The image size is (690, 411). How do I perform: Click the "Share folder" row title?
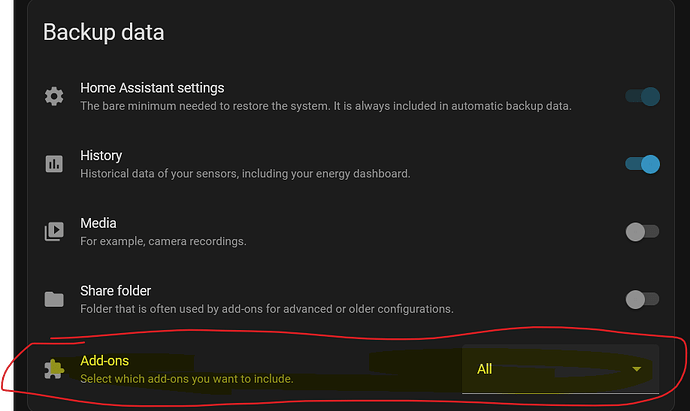click(115, 291)
